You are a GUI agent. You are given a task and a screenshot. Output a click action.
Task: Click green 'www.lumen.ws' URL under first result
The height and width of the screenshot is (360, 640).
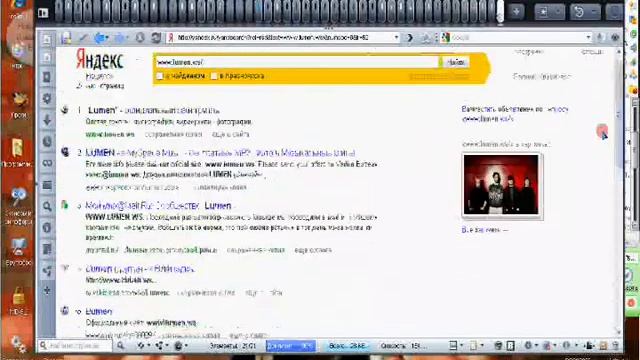click(x=110, y=134)
